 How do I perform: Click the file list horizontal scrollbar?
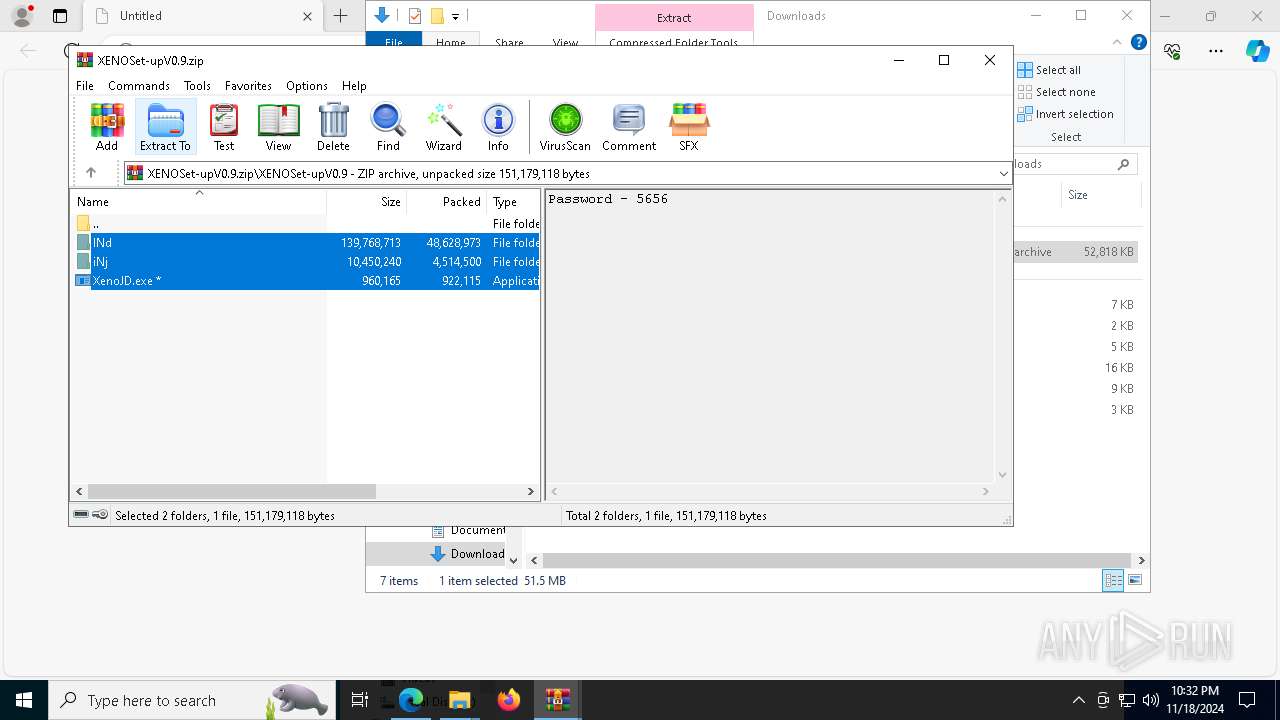click(x=231, y=491)
